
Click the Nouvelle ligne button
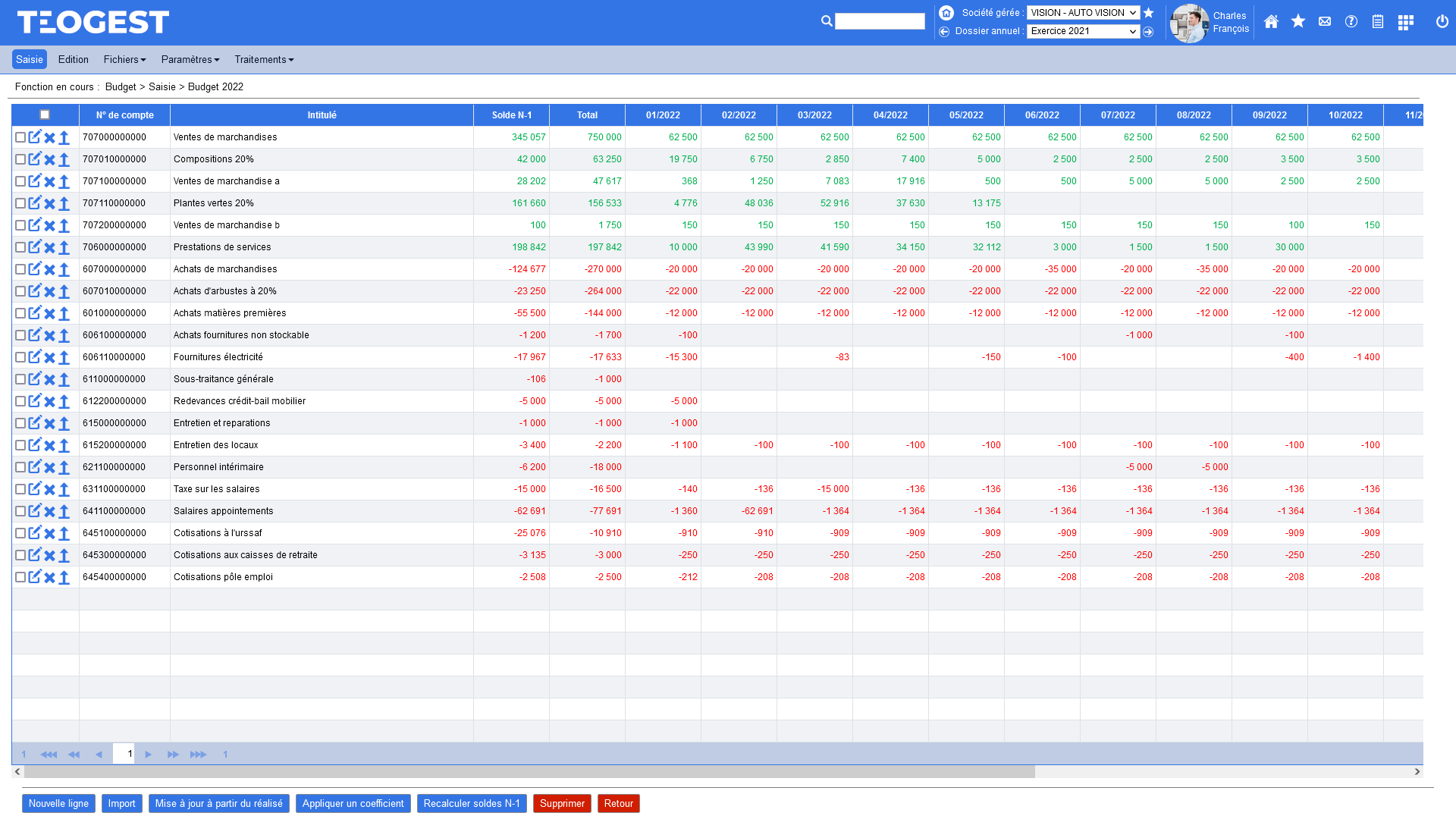pyautogui.click(x=58, y=804)
